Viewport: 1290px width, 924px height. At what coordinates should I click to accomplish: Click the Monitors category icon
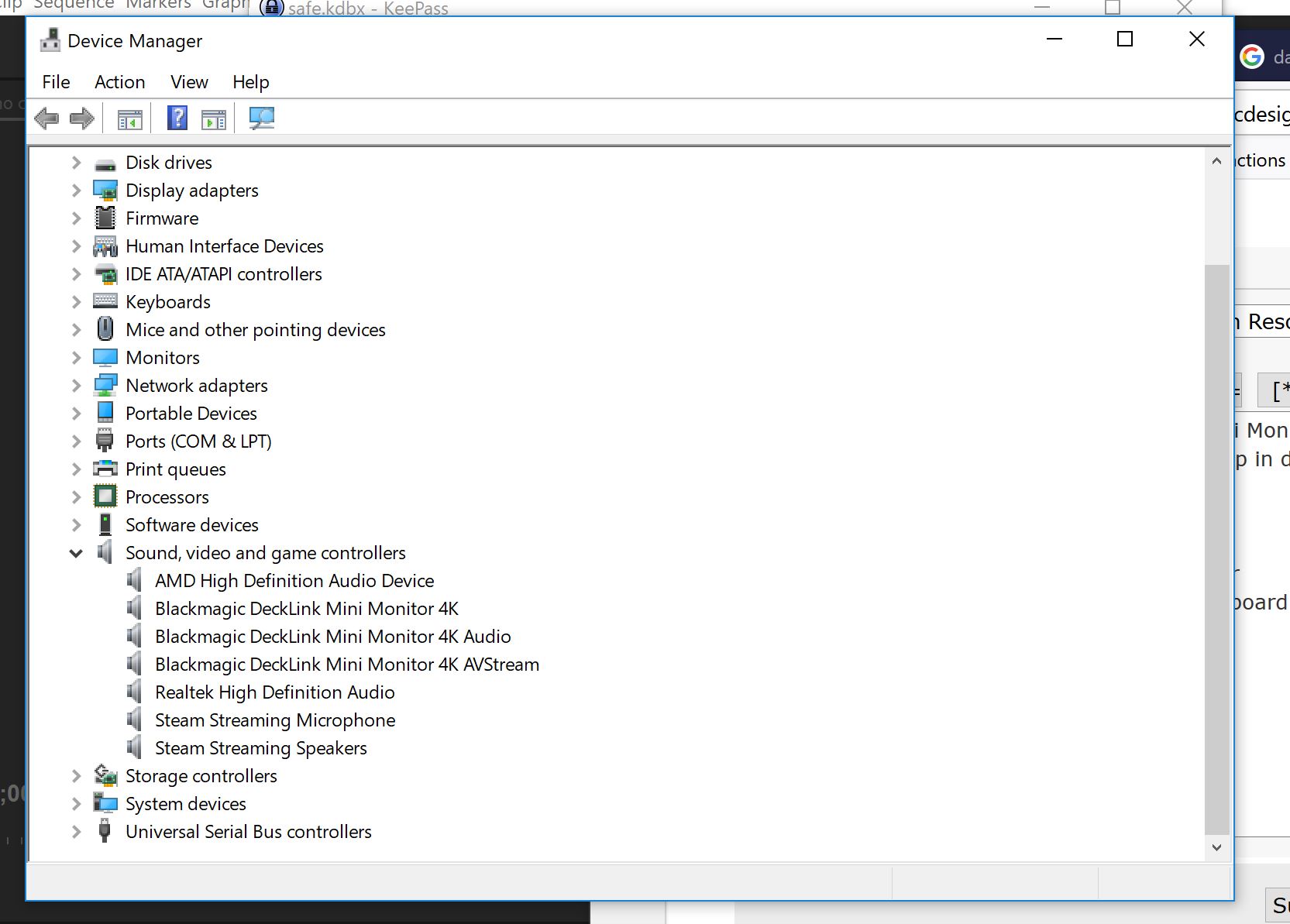pyautogui.click(x=105, y=357)
